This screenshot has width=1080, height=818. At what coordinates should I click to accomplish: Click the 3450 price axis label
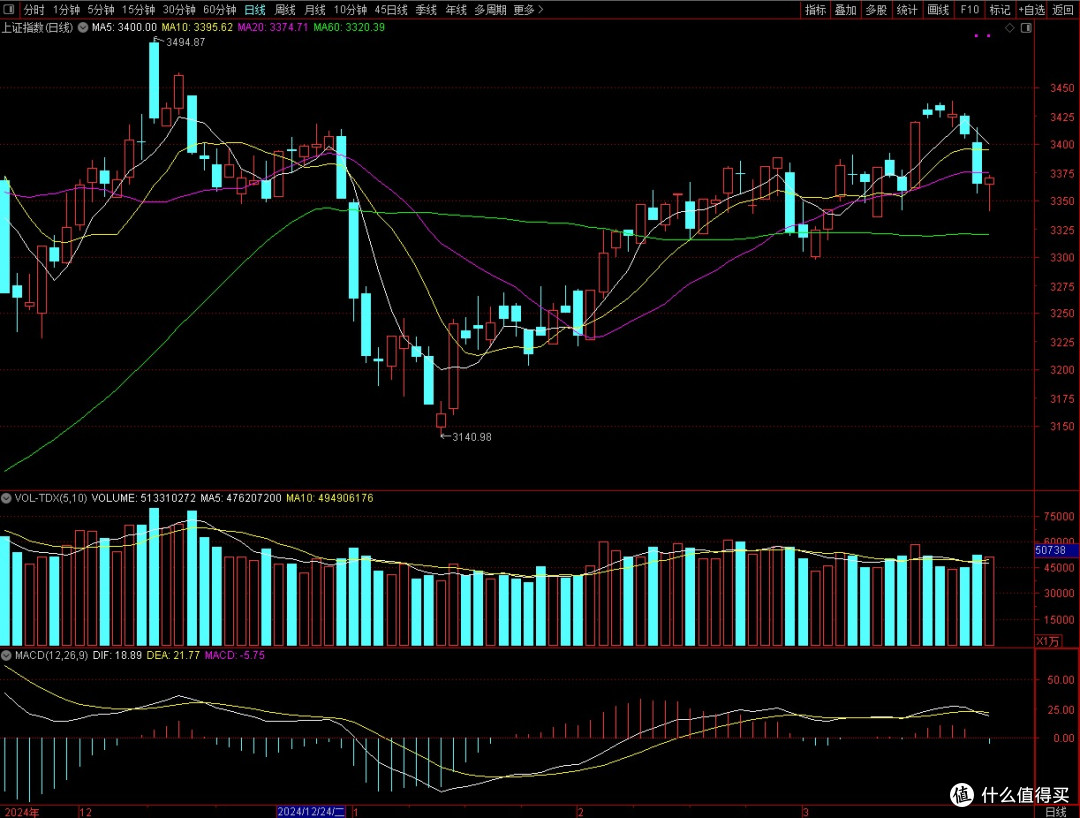click(1062, 88)
